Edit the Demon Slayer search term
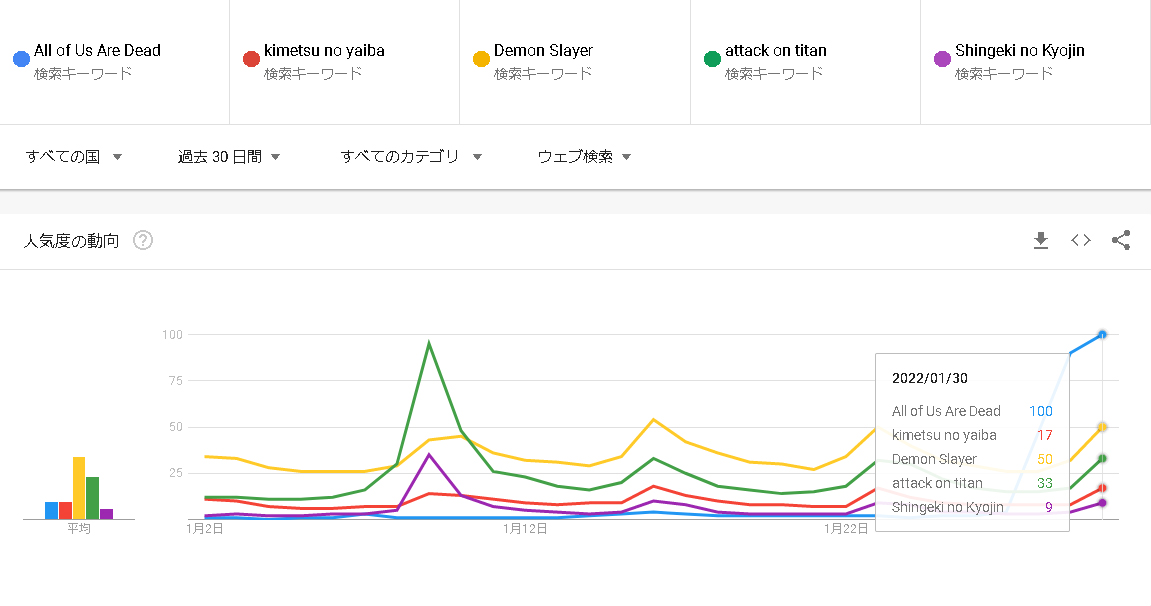The image size is (1151, 606). click(x=543, y=51)
